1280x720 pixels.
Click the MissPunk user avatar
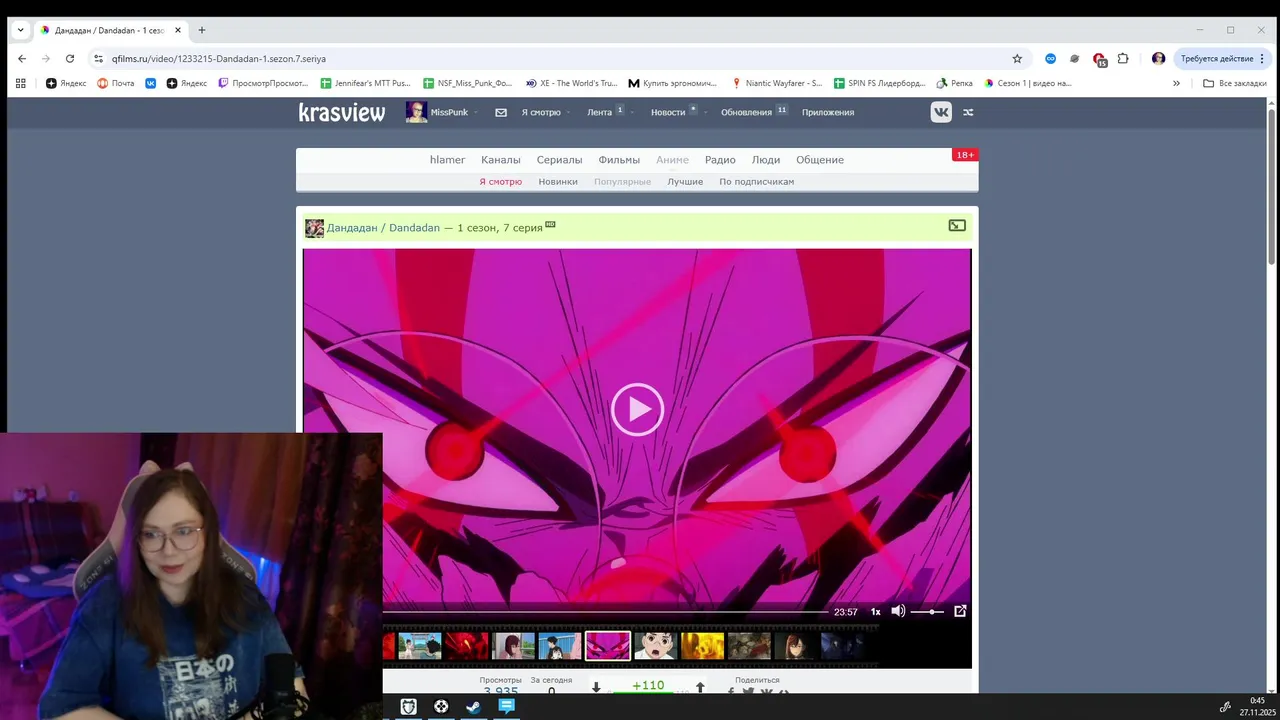point(416,112)
